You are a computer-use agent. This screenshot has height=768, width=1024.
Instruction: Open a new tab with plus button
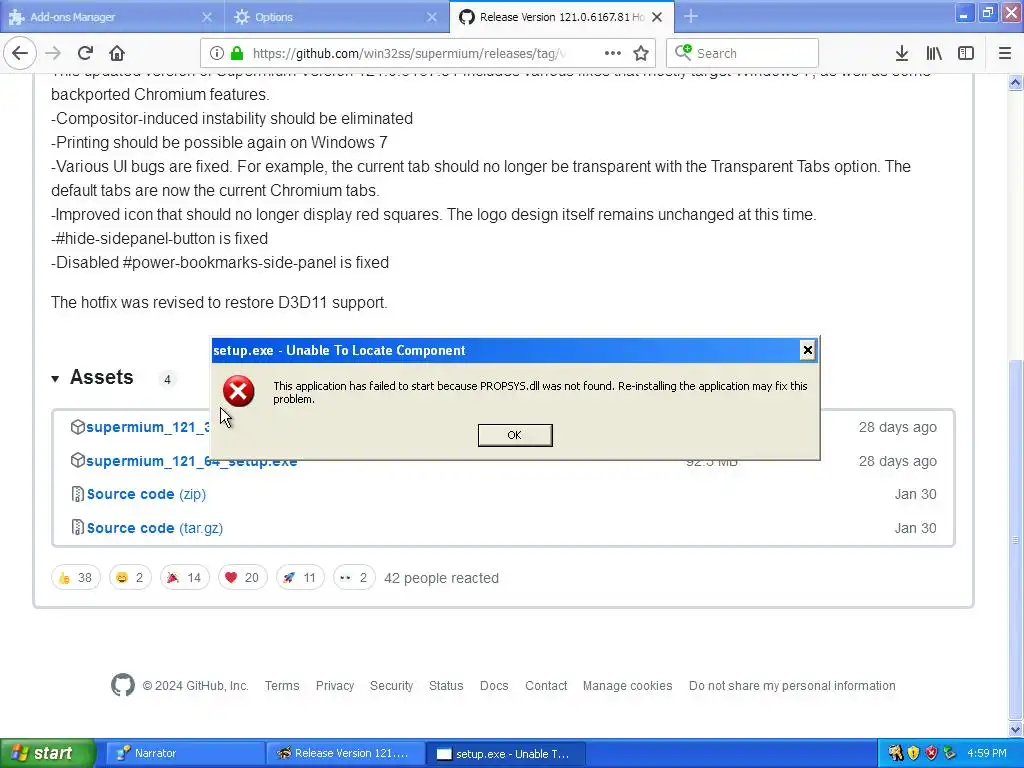[691, 17]
